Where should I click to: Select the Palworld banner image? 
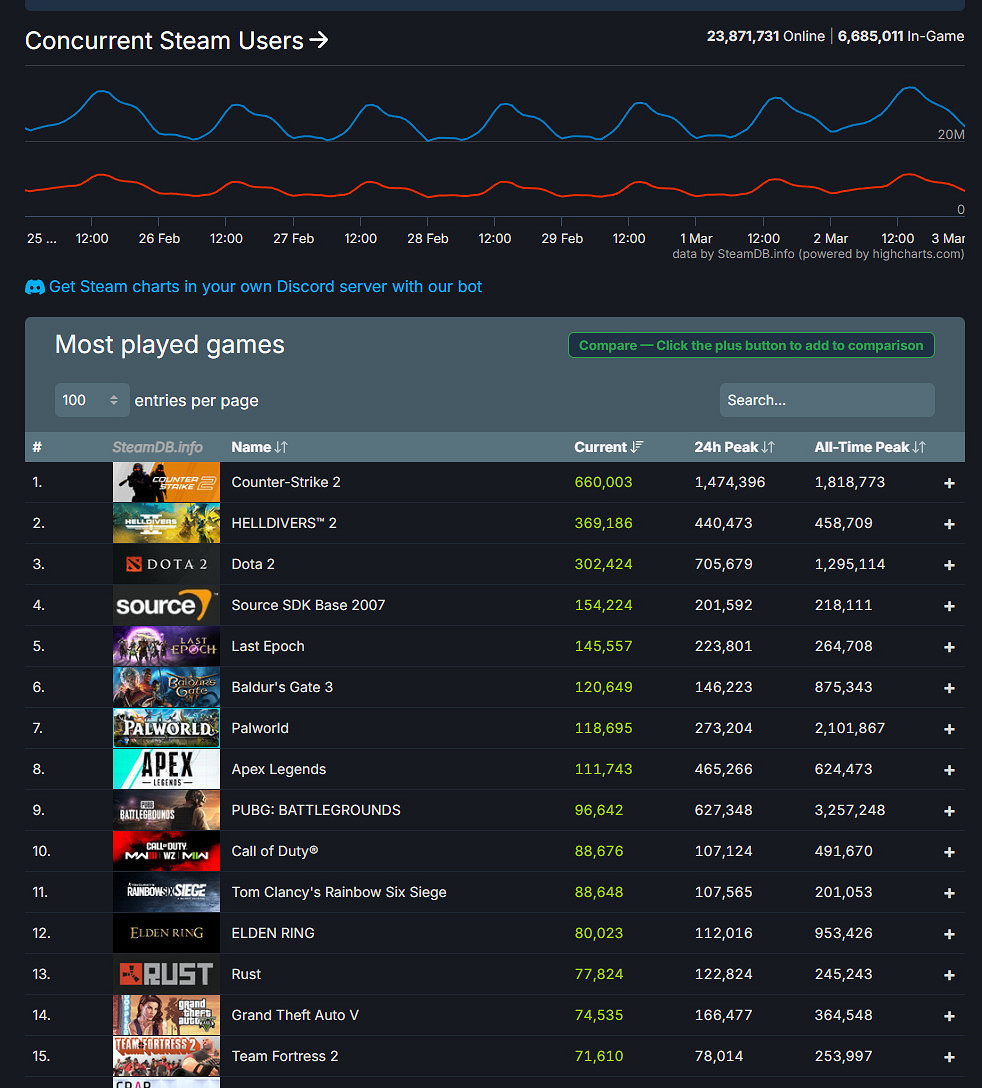[166, 728]
